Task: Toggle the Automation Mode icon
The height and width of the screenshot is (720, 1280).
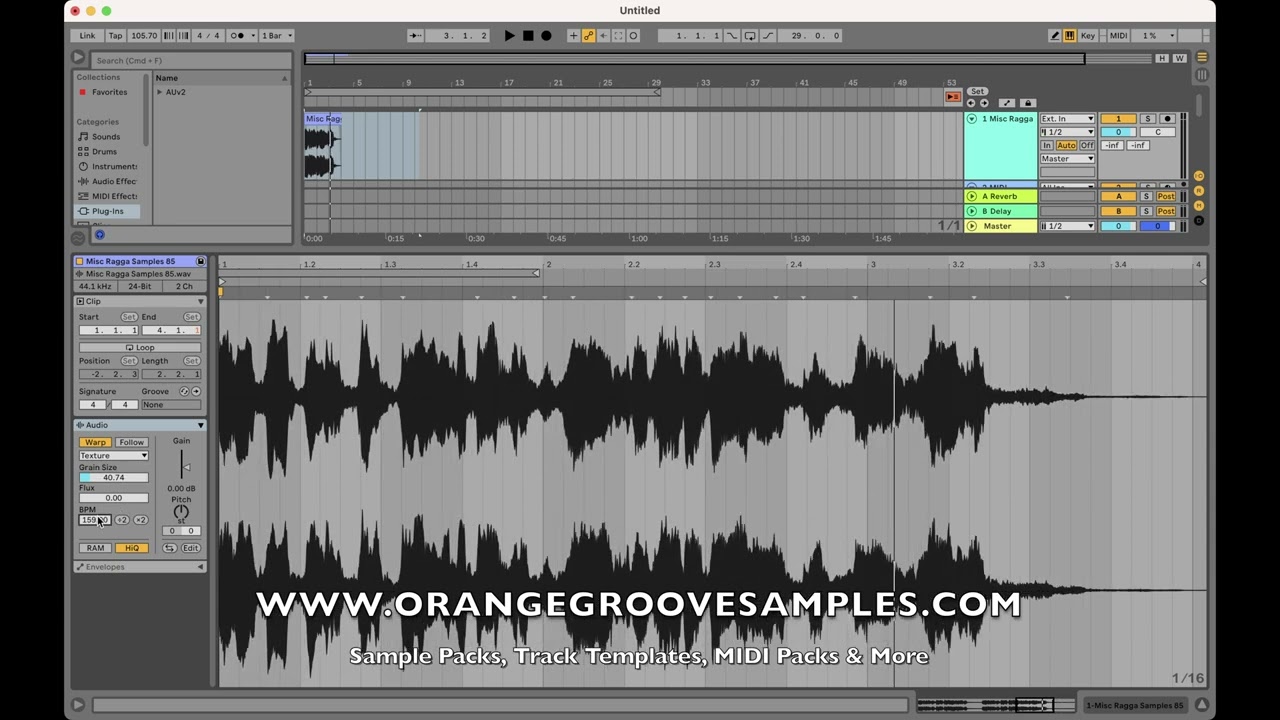Action: [x=1007, y=103]
